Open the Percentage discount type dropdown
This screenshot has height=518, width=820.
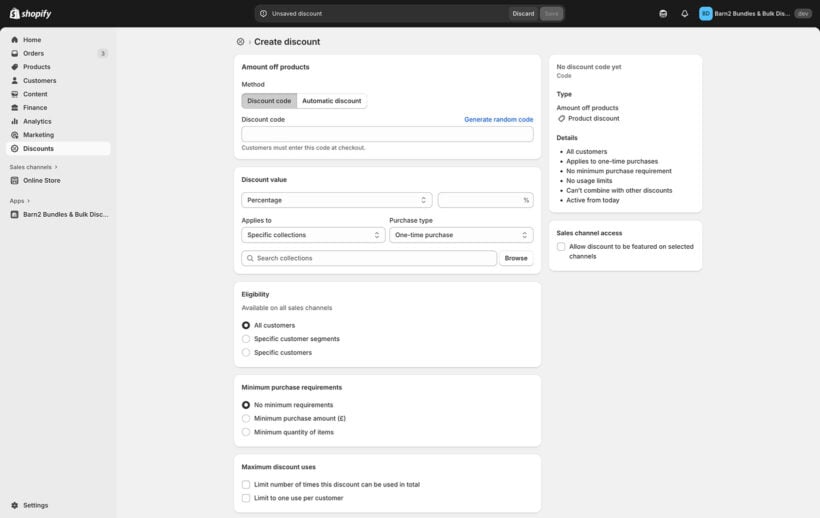tap(337, 200)
